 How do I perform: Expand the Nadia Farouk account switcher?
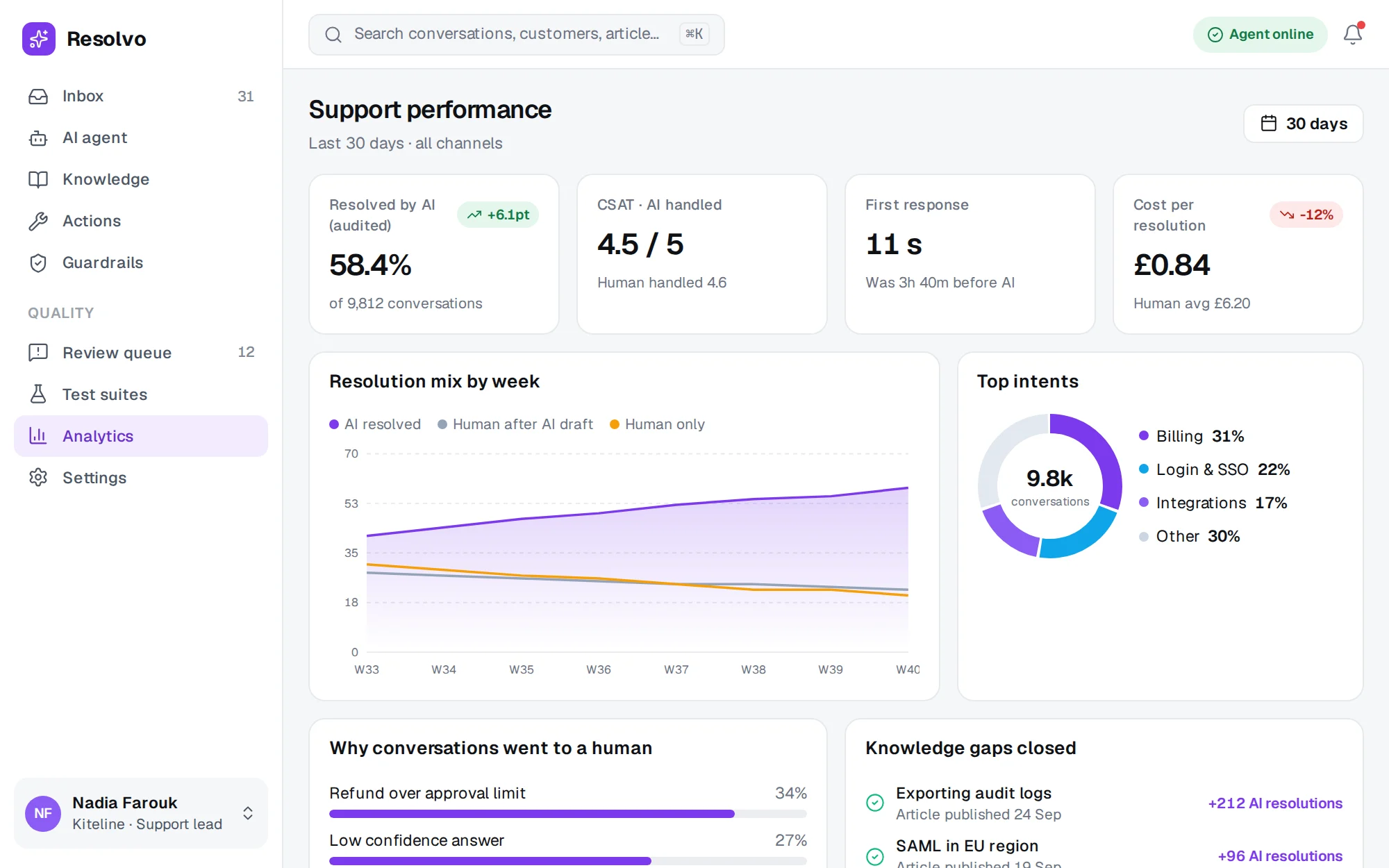pos(141,813)
